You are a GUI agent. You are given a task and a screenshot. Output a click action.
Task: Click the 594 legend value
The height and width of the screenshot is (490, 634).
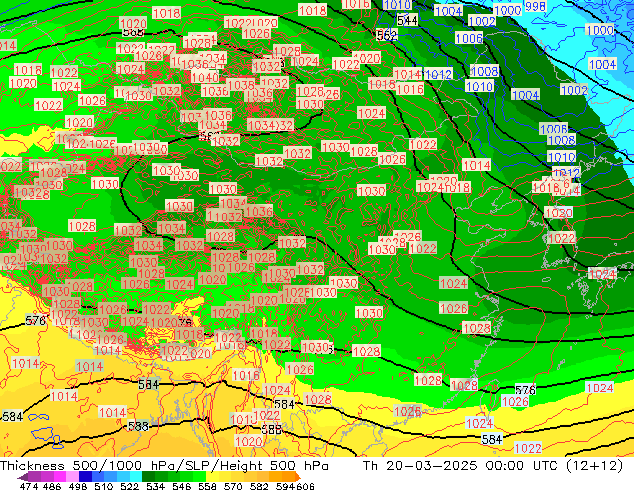click(x=285, y=486)
